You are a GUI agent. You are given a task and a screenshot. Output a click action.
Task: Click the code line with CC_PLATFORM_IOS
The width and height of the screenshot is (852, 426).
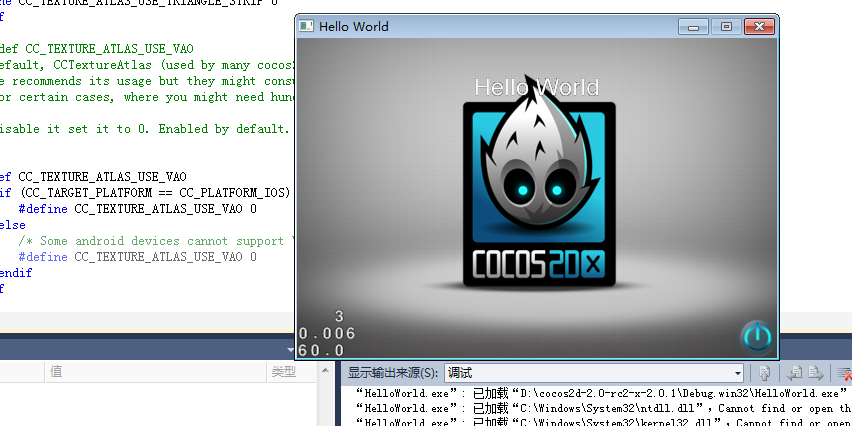[146, 193]
